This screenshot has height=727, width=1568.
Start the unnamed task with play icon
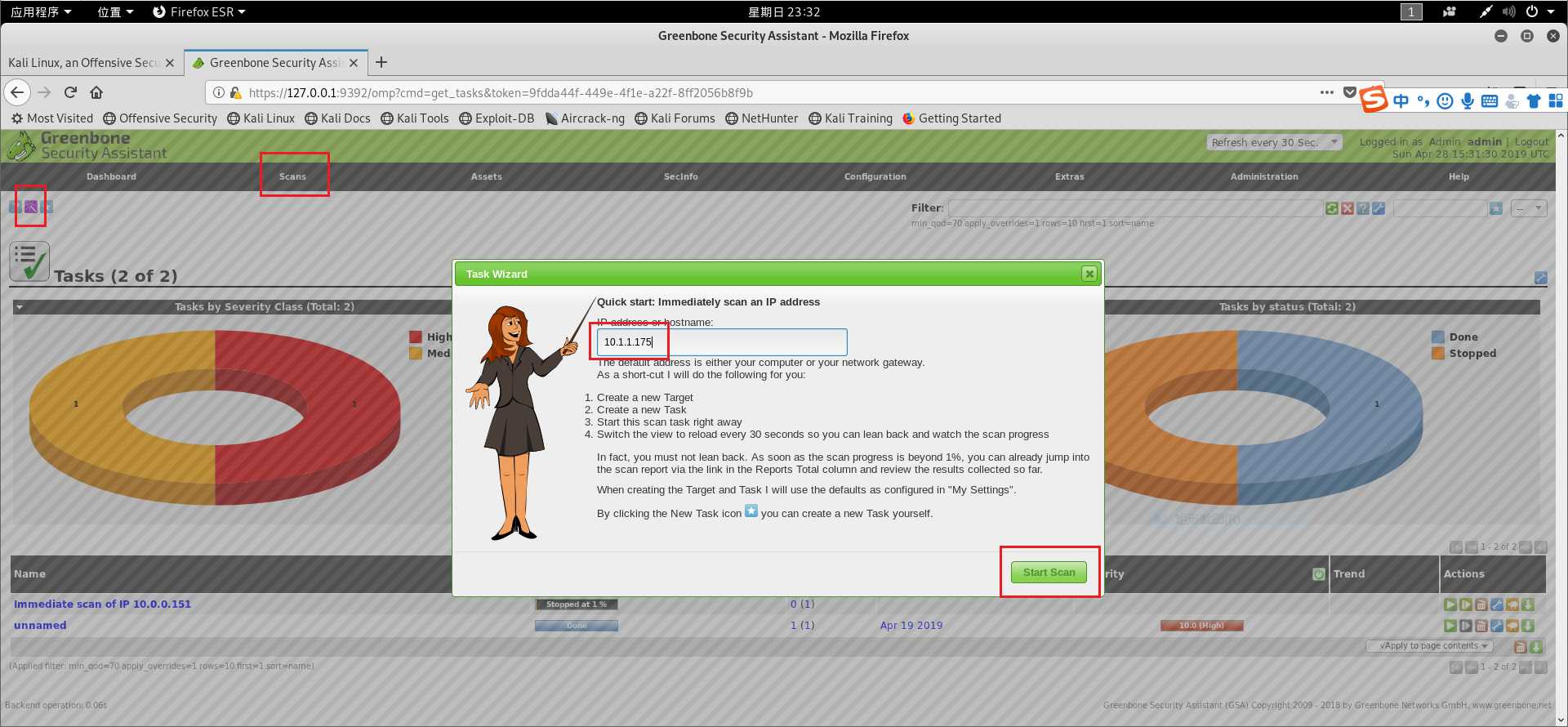click(x=1450, y=626)
